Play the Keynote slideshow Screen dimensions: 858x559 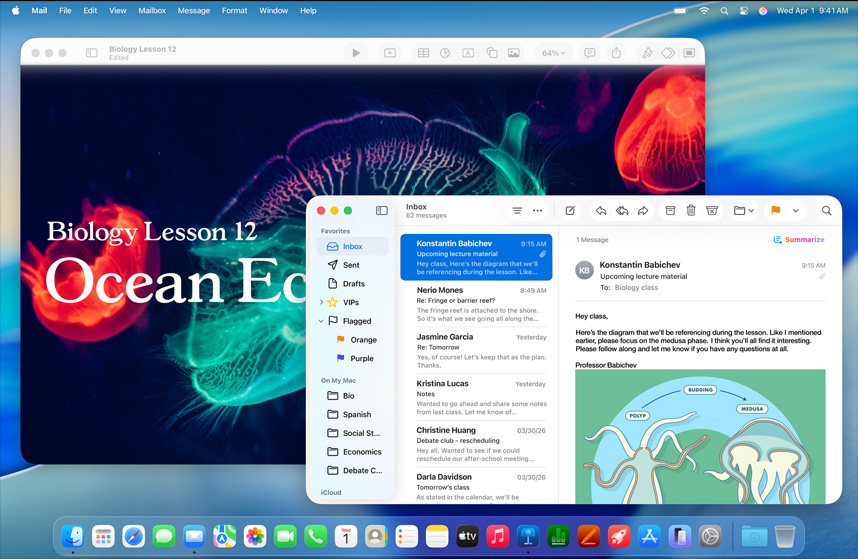pyautogui.click(x=356, y=53)
